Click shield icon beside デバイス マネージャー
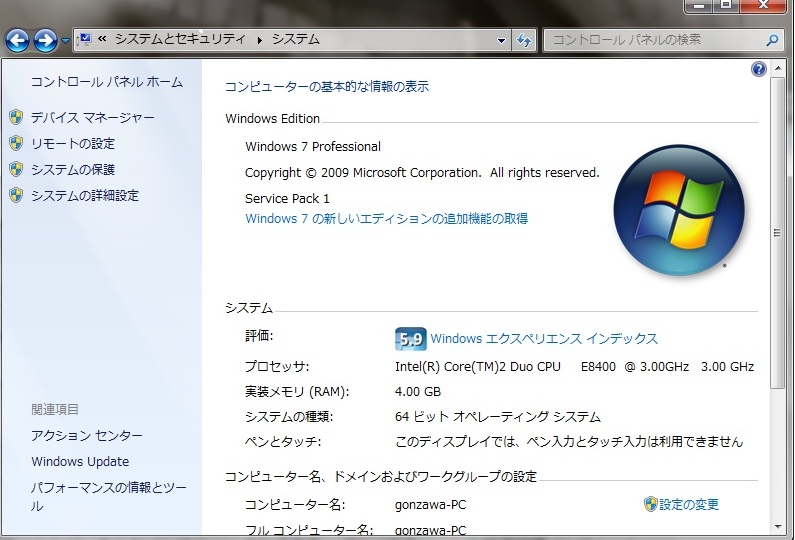 [16, 117]
